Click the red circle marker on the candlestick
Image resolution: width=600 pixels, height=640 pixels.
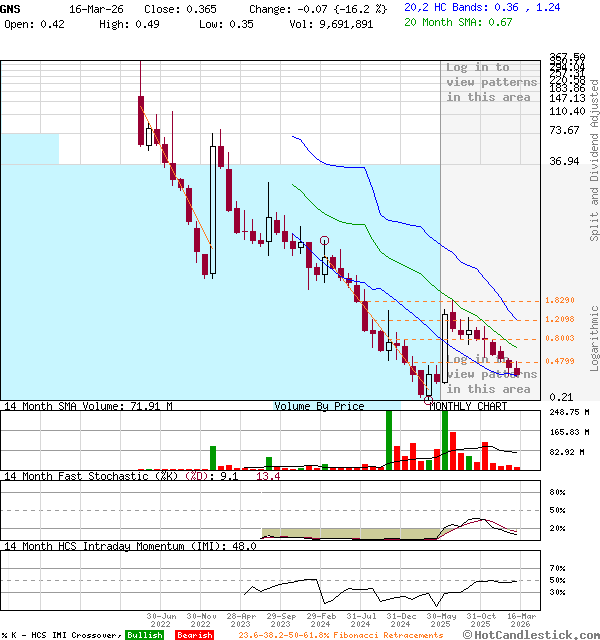coord(324,240)
